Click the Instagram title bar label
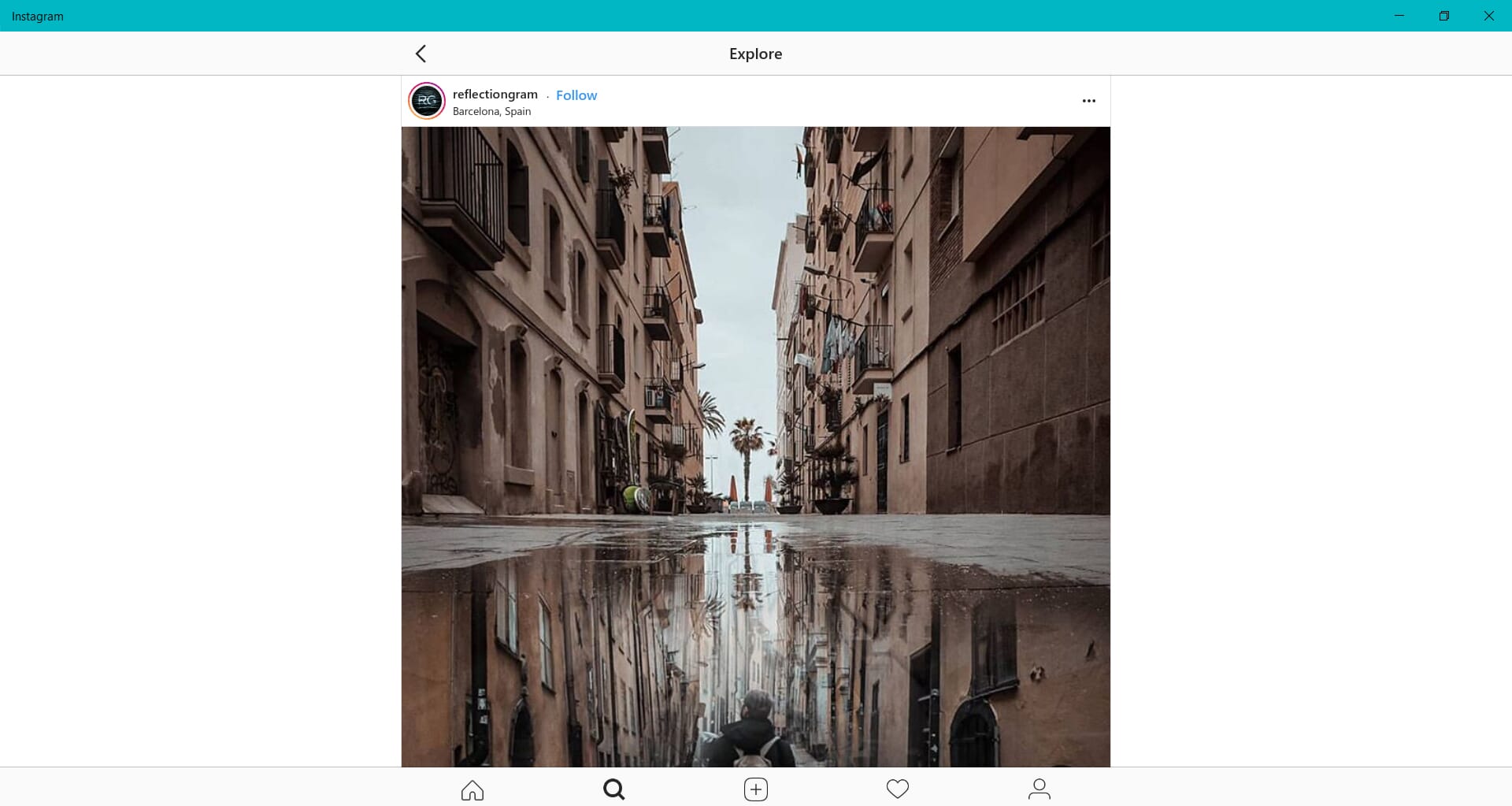The image size is (1512, 806). pyautogui.click(x=38, y=16)
